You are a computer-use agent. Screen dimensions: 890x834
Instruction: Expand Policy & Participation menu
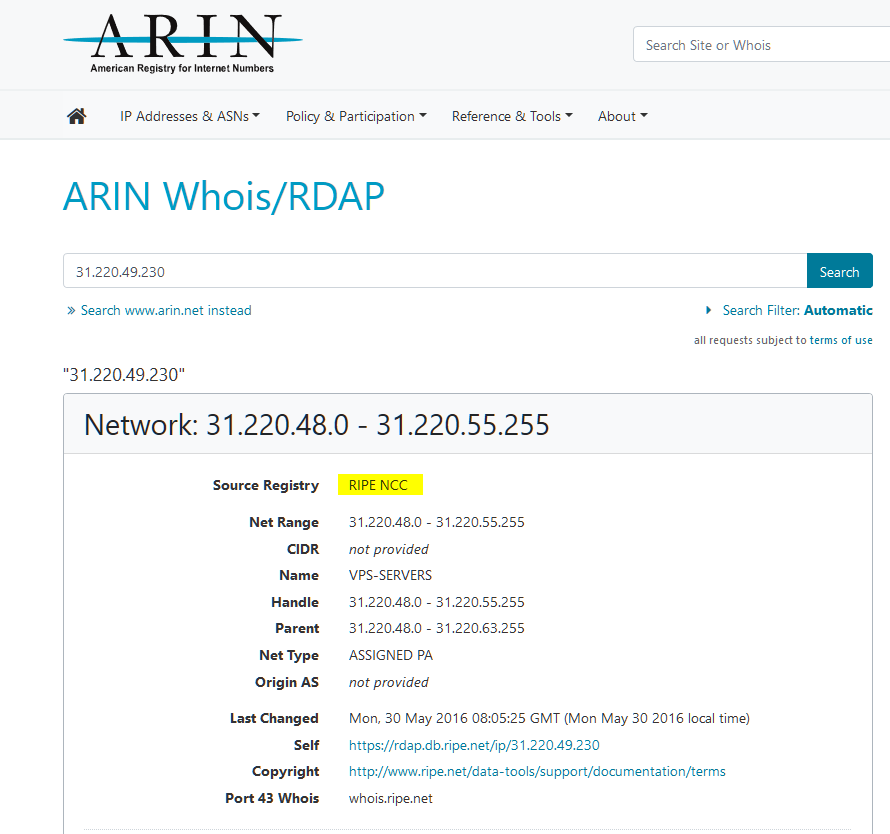point(356,116)
